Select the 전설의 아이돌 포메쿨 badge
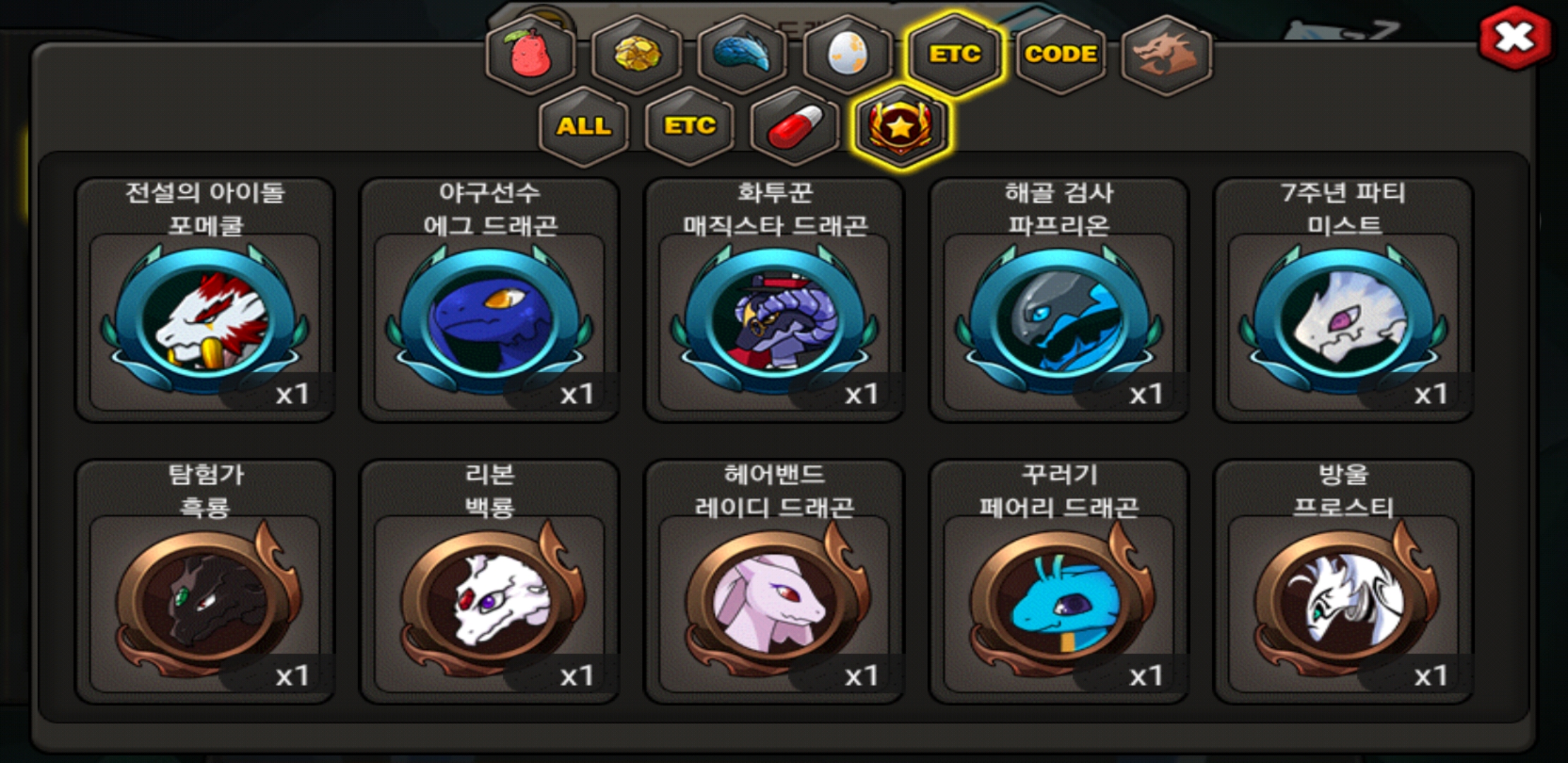Image resolution: width=1568 pixels, height=763 pixels. [205, 300]
